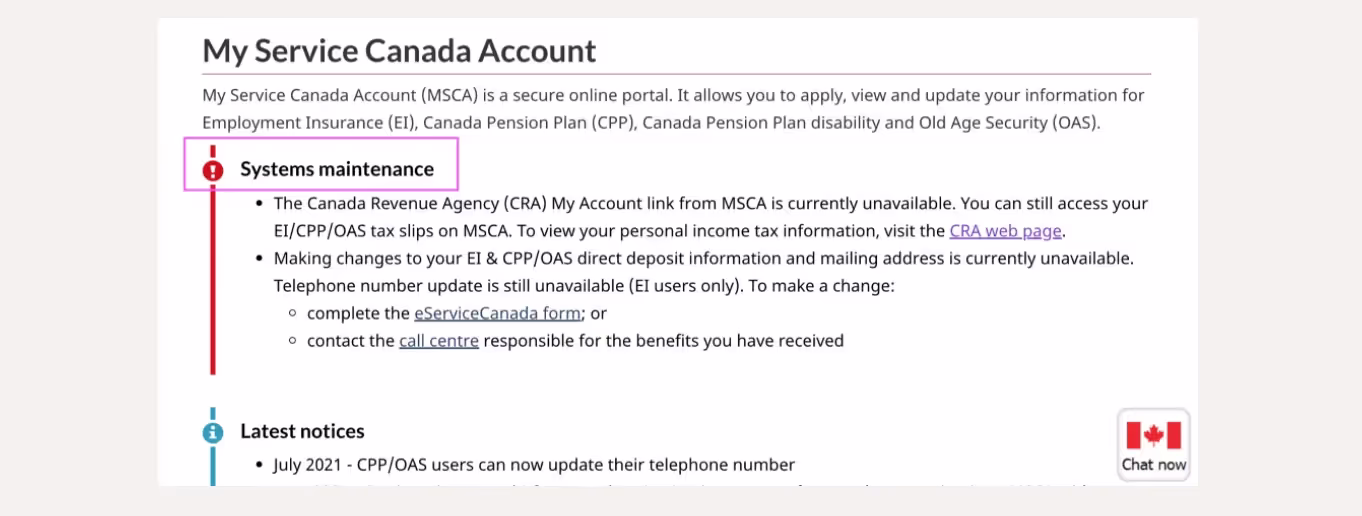Click the blue info icon beside Latest notices
Screen dimensions: 1362x516
213,432
